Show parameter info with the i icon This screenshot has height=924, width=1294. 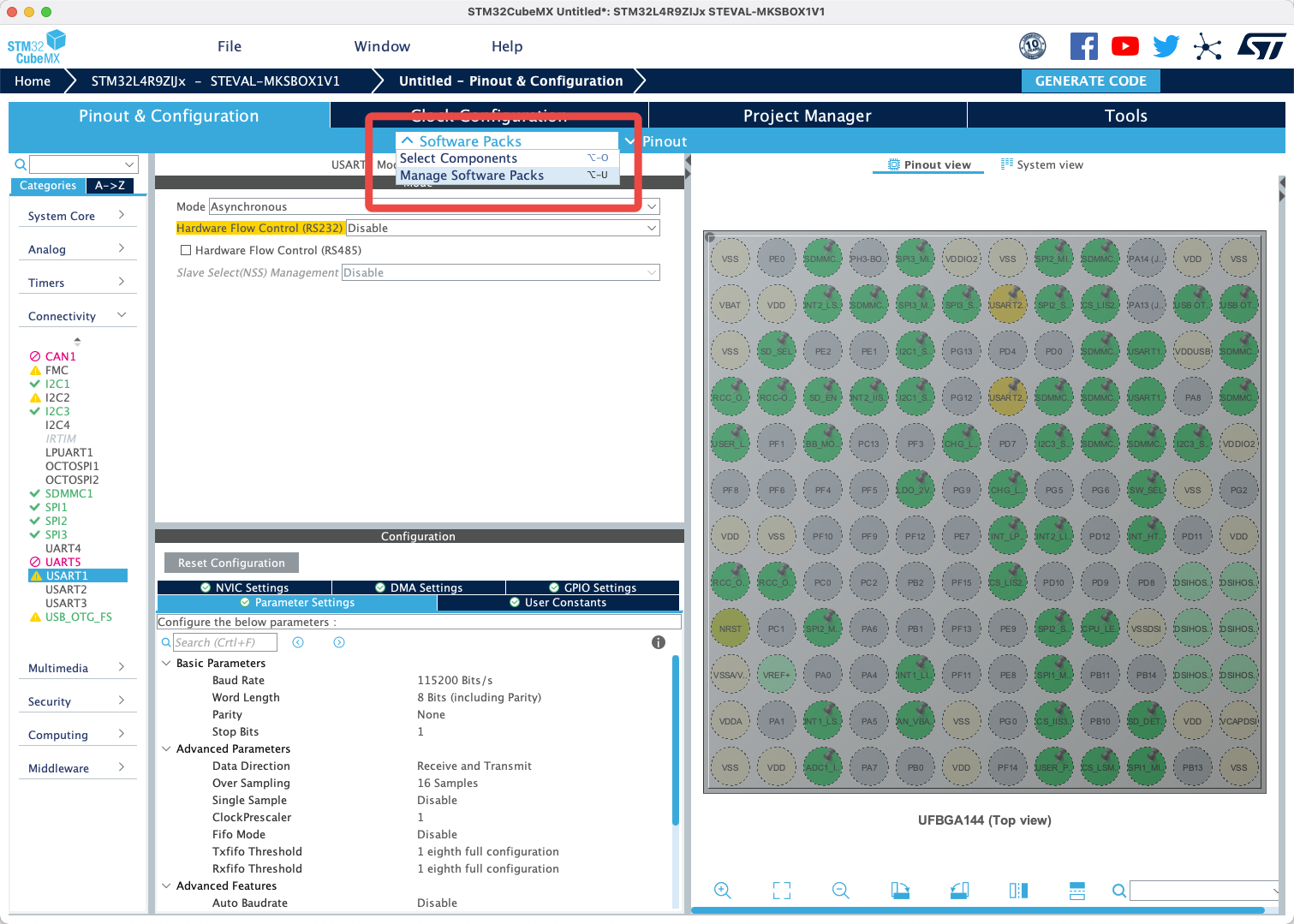tap(659, 642)
